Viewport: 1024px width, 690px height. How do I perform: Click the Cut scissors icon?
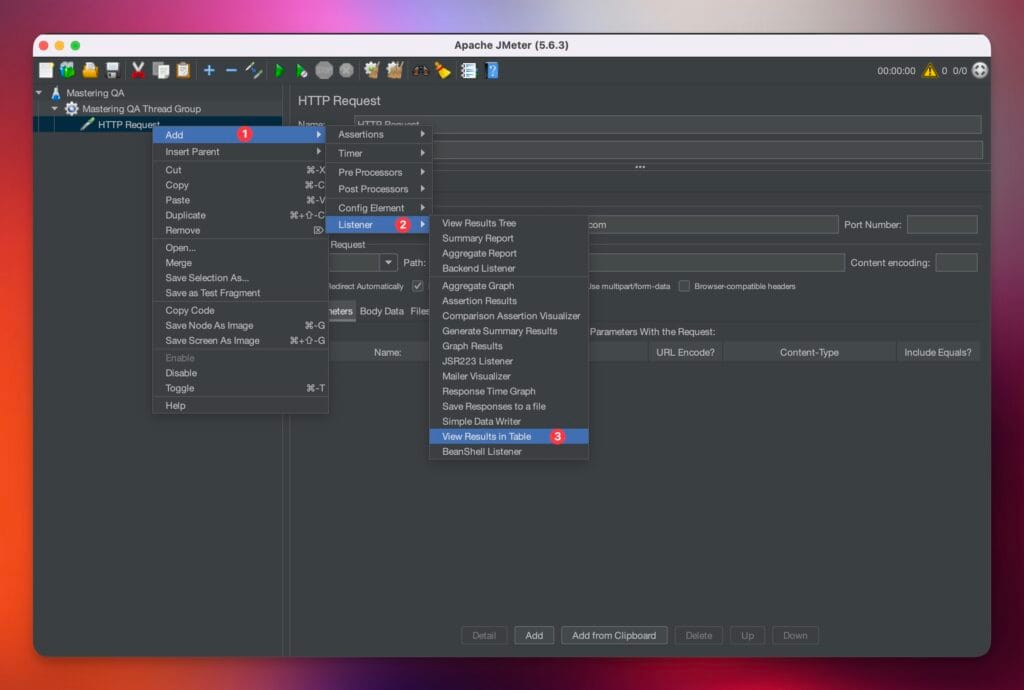[138, 71]
